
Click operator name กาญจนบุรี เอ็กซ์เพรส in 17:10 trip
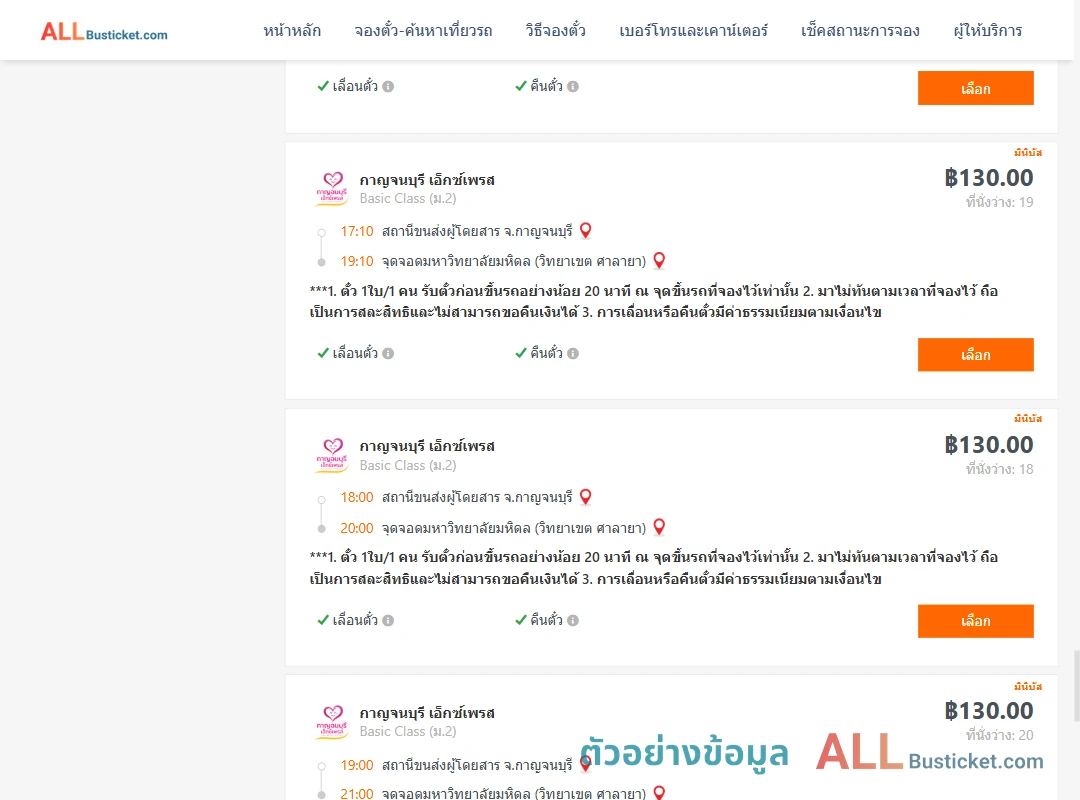(427, 180)
